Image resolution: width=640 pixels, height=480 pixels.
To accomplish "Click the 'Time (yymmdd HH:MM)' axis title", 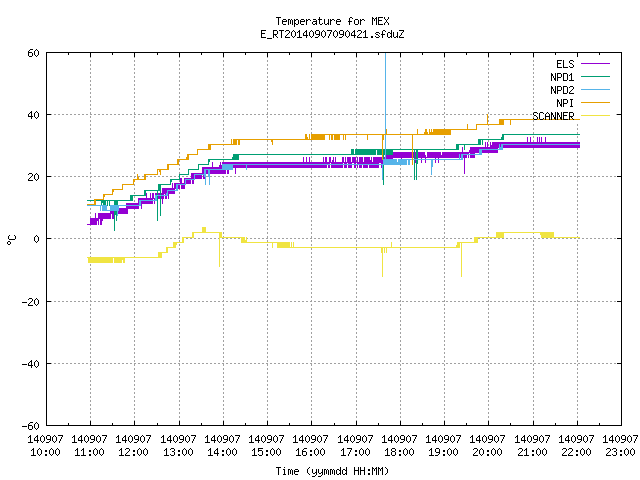I will coord(332,471).
